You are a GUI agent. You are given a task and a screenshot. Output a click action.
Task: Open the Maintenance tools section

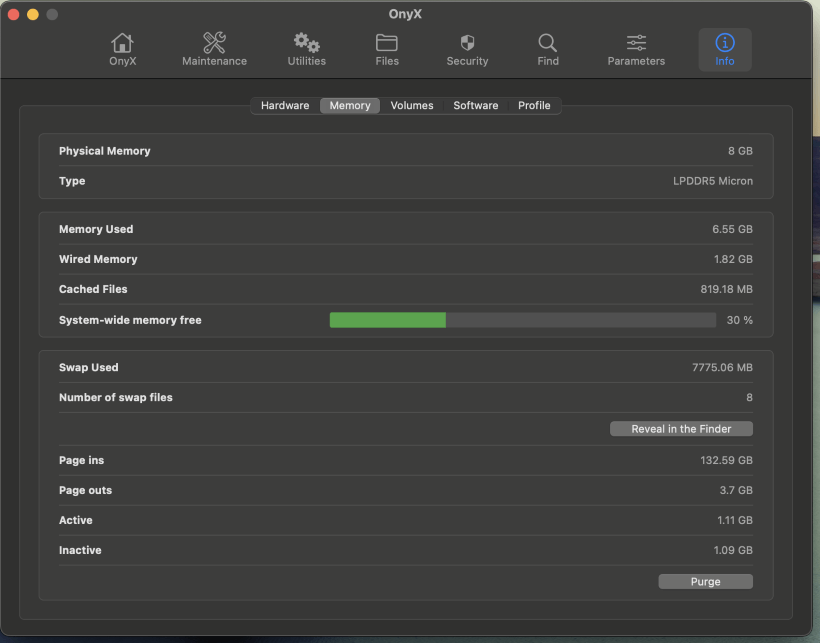pos(214,50)
